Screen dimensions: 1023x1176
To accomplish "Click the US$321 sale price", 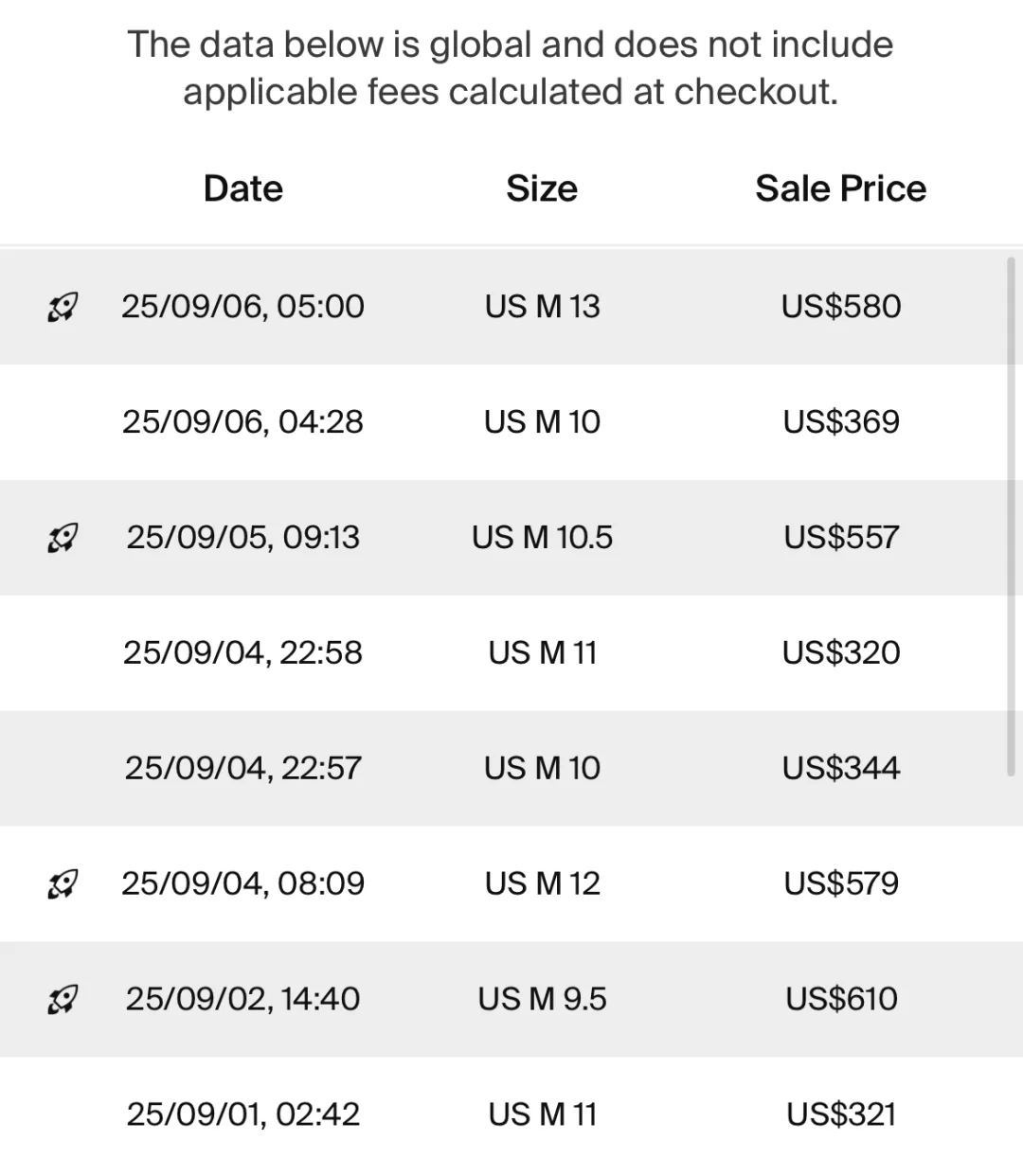I will pyautogui.click(x=840, y=1114).
